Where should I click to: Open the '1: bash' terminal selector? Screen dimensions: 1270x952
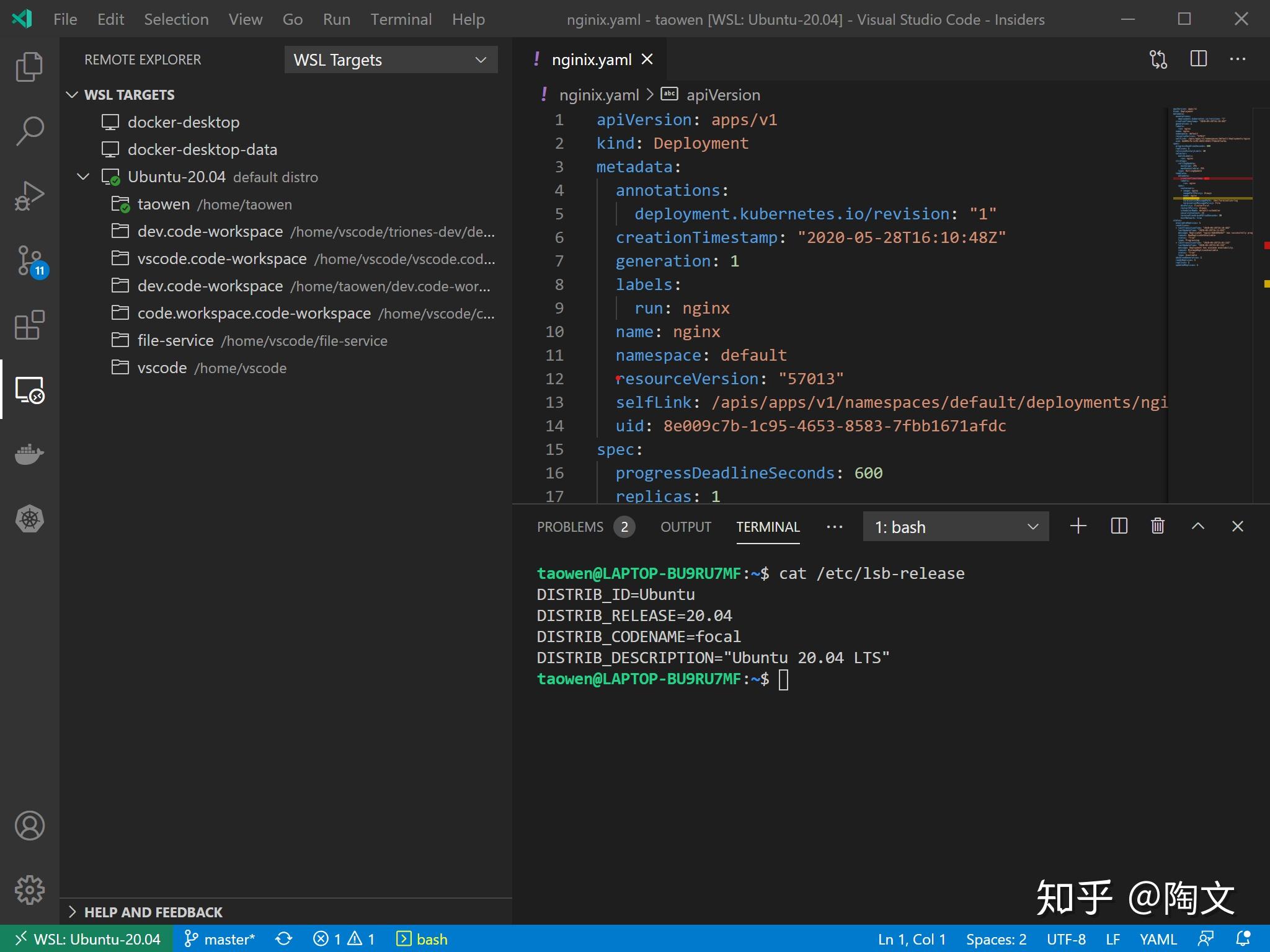click(x=955, y=527)
